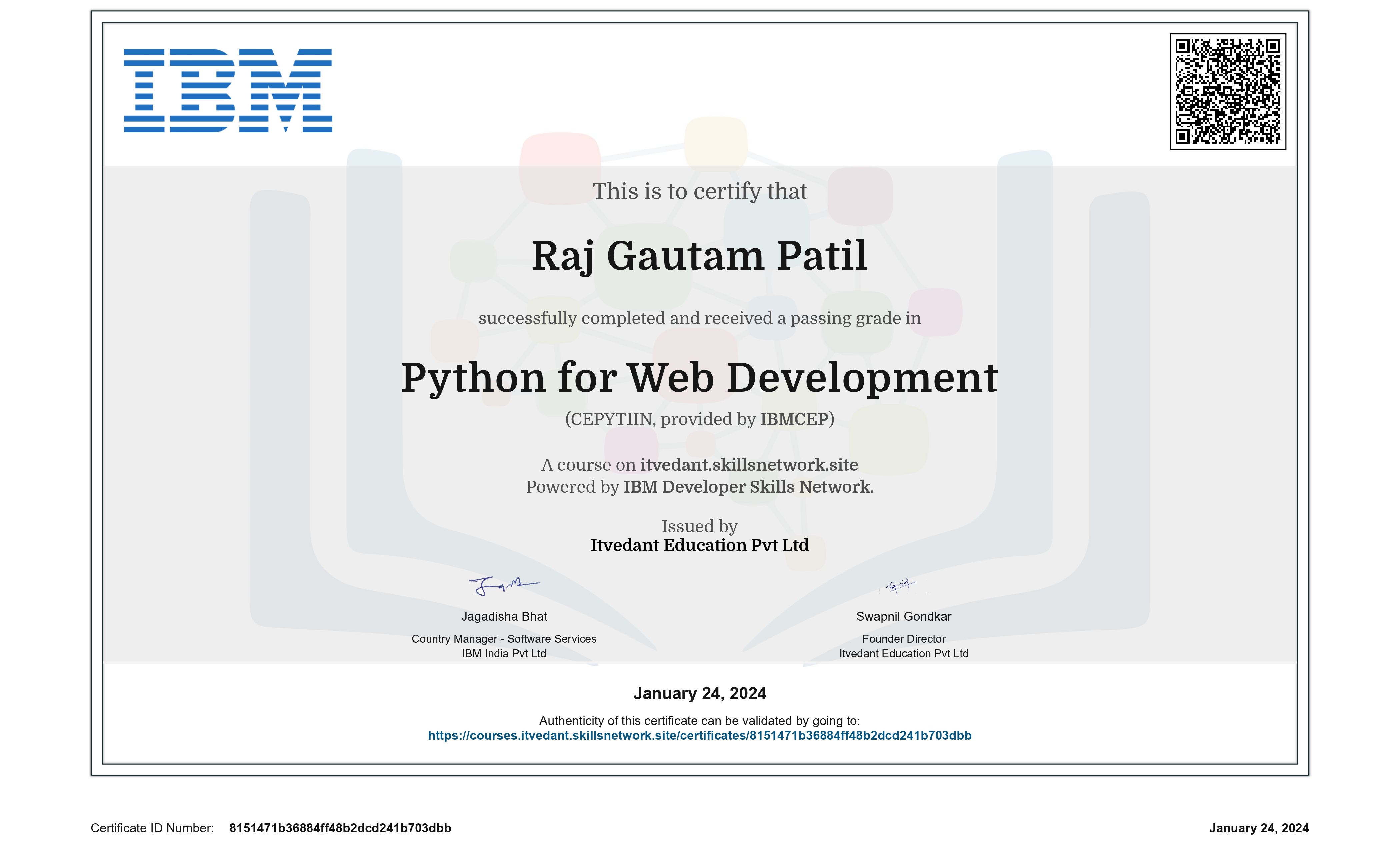Click the name Swapnil Gondkar
The image size is (1400, 850).
click(x=903, y=616)
